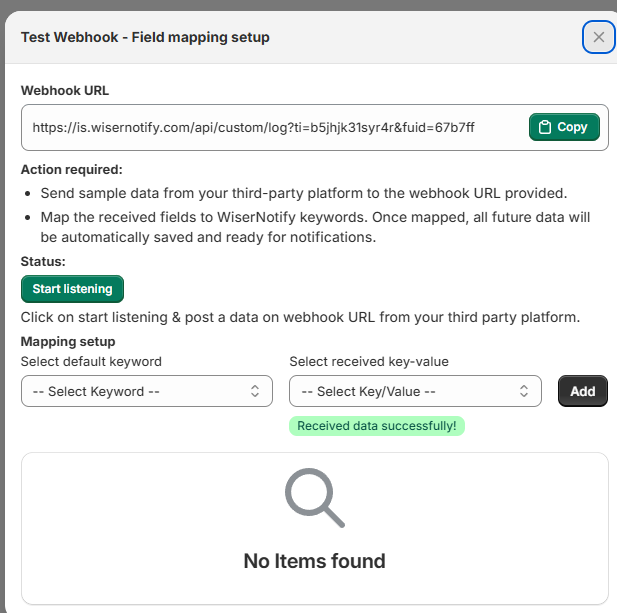Click the 'Action required:' heading
This screenshot has height=613, width=617.
72,170
